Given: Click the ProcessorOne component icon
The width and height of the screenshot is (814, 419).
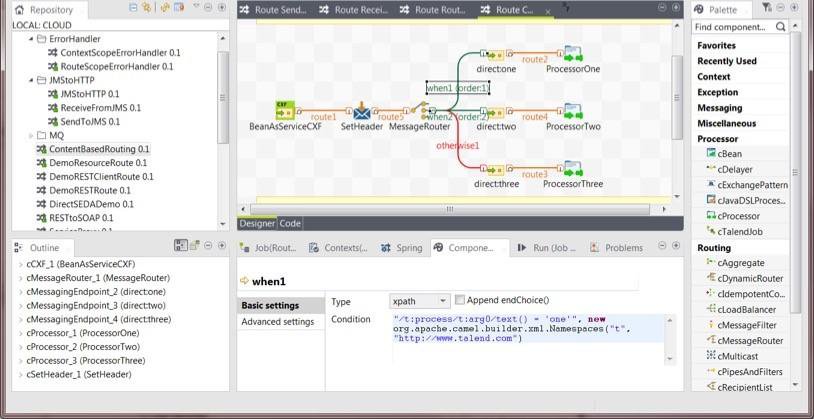Looking at the screenshot, I should coord(573,53).
